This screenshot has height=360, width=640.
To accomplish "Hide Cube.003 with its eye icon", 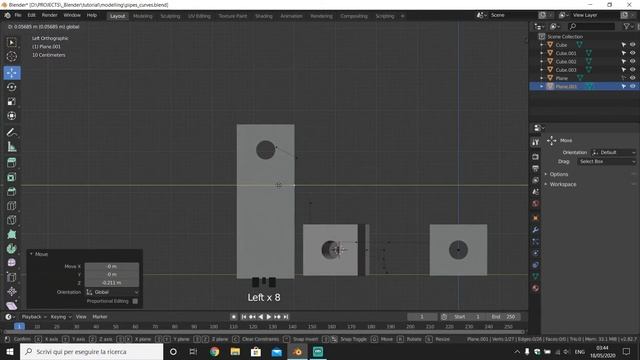I will click(633, 70).
